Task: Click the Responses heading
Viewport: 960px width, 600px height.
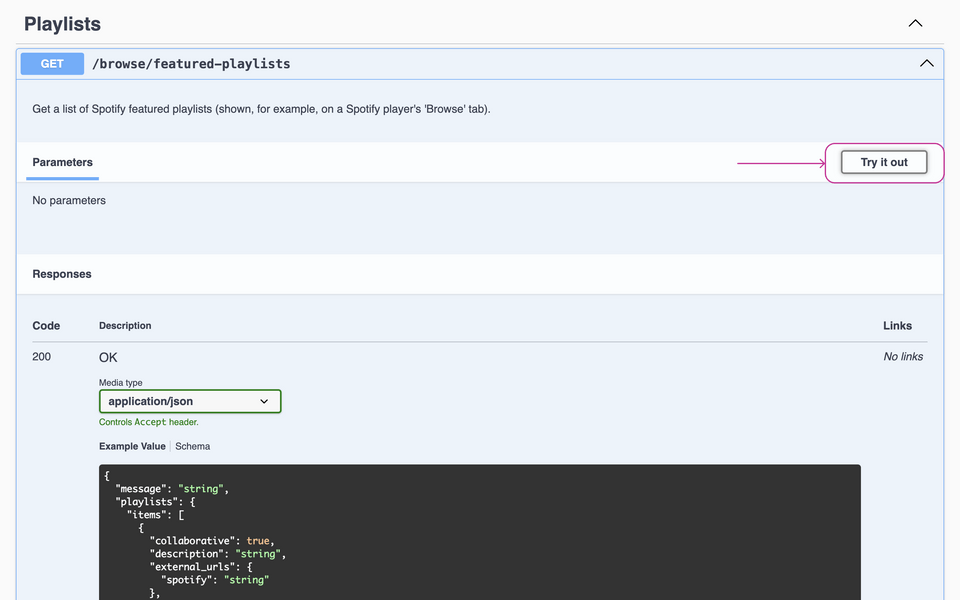Action: [x=62, y=274]
